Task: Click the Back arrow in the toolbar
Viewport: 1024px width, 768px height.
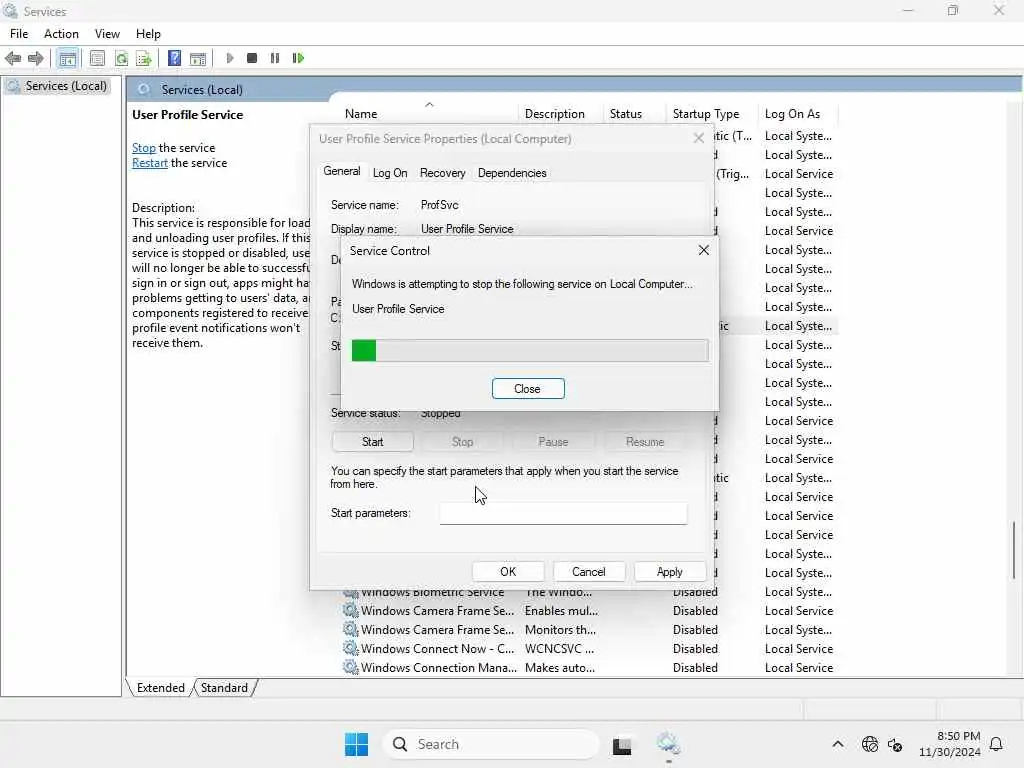Action: click(x=13, y=58)
